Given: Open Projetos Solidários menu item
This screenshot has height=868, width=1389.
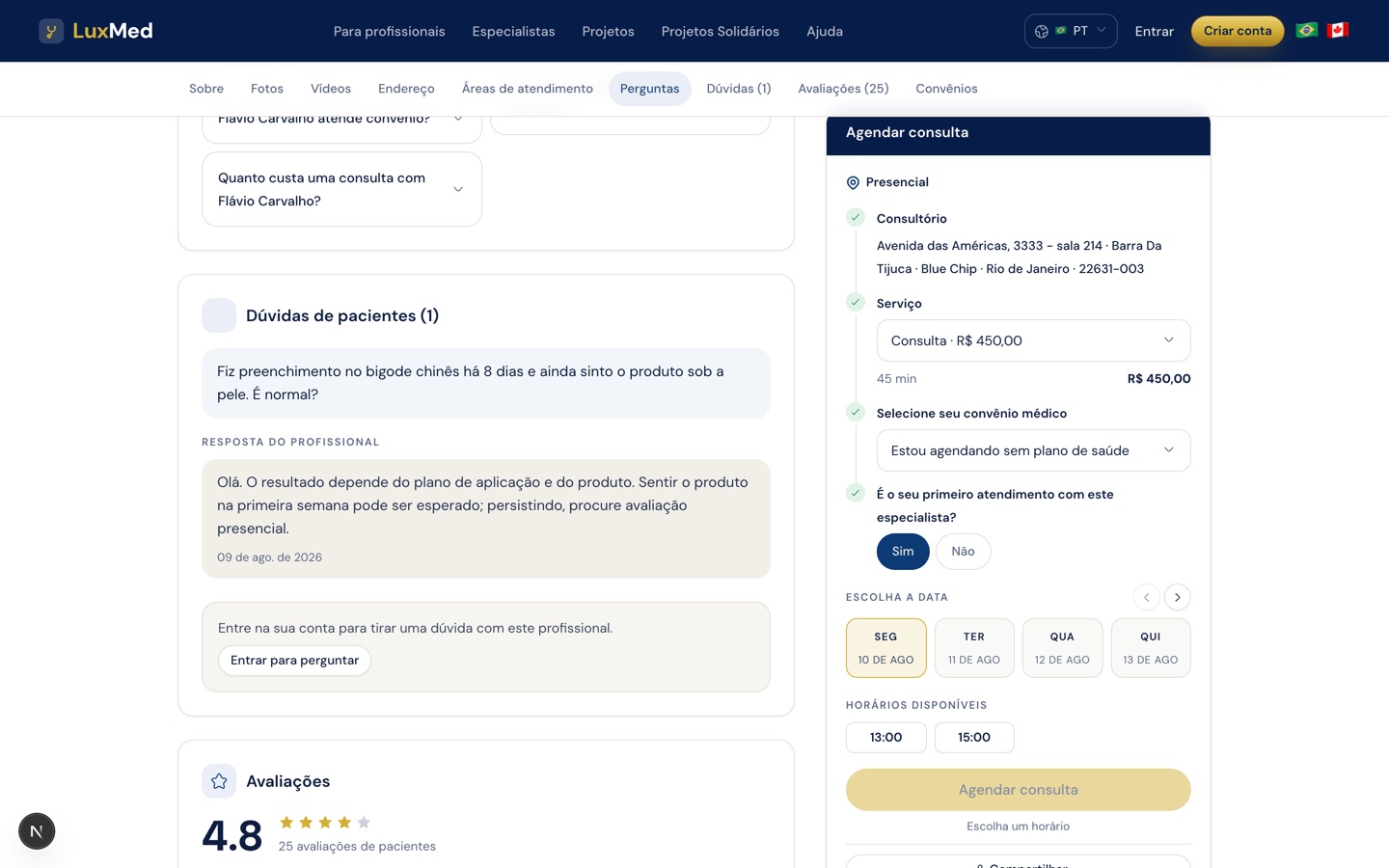Looking at the screenshot, I should point(720,31).
